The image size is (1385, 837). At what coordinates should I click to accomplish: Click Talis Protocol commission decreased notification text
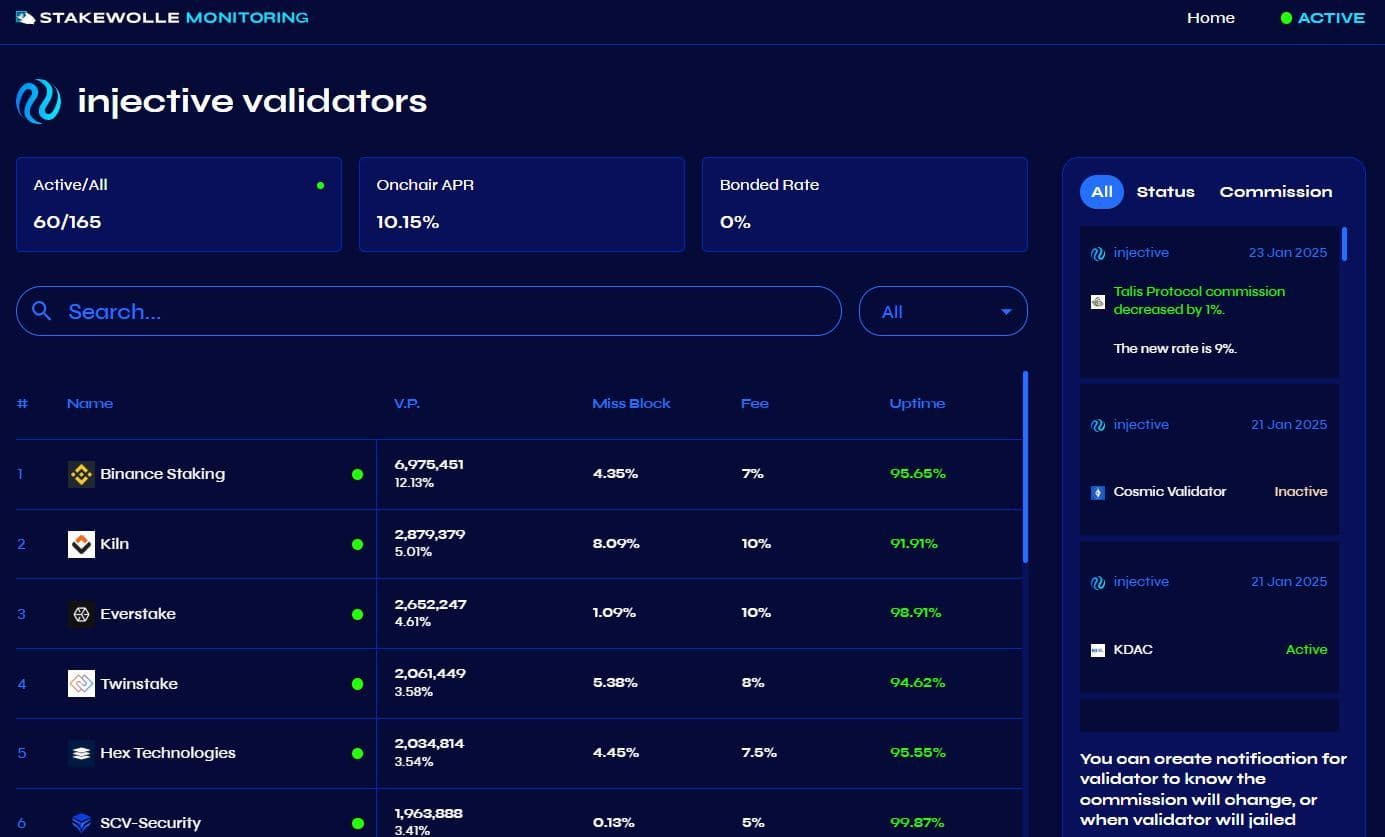pos(1199,301)
